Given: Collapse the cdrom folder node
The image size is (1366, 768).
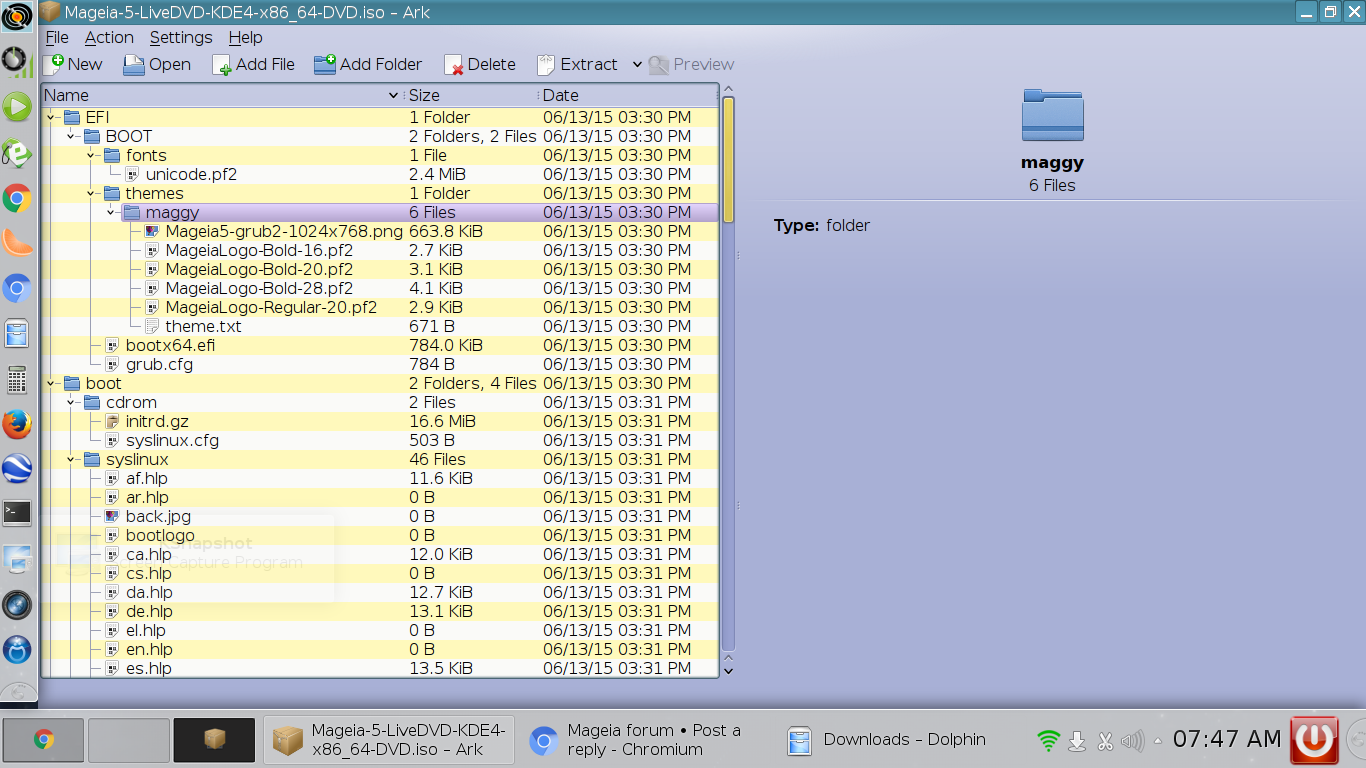Looking at the screenshot, I should pos(71,402).
